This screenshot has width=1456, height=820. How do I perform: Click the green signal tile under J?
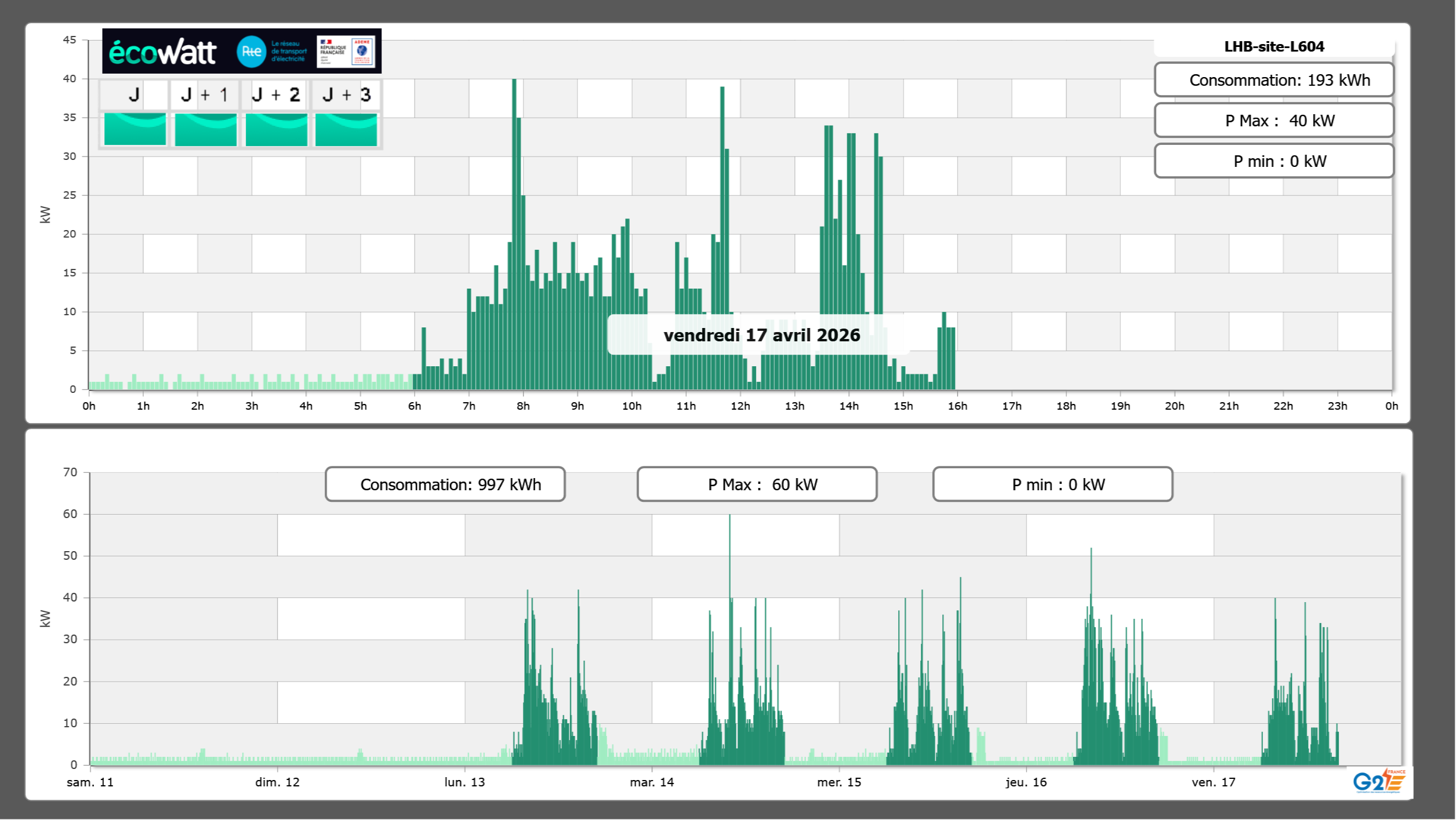pos(135,129)
